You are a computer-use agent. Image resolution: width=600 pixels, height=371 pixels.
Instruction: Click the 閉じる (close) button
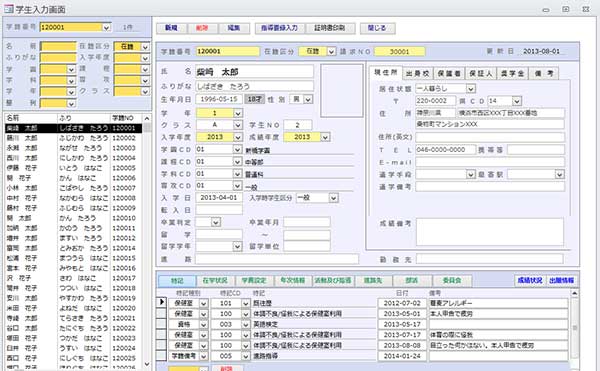[377, 28]
